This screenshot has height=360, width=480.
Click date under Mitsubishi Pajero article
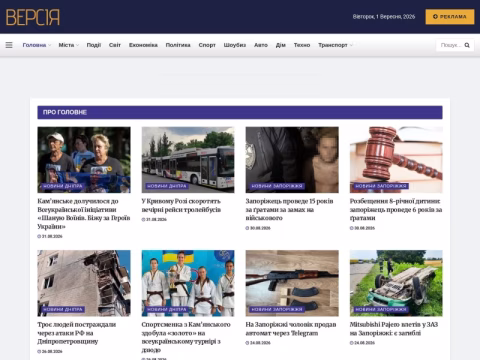[x=362, y=343]
